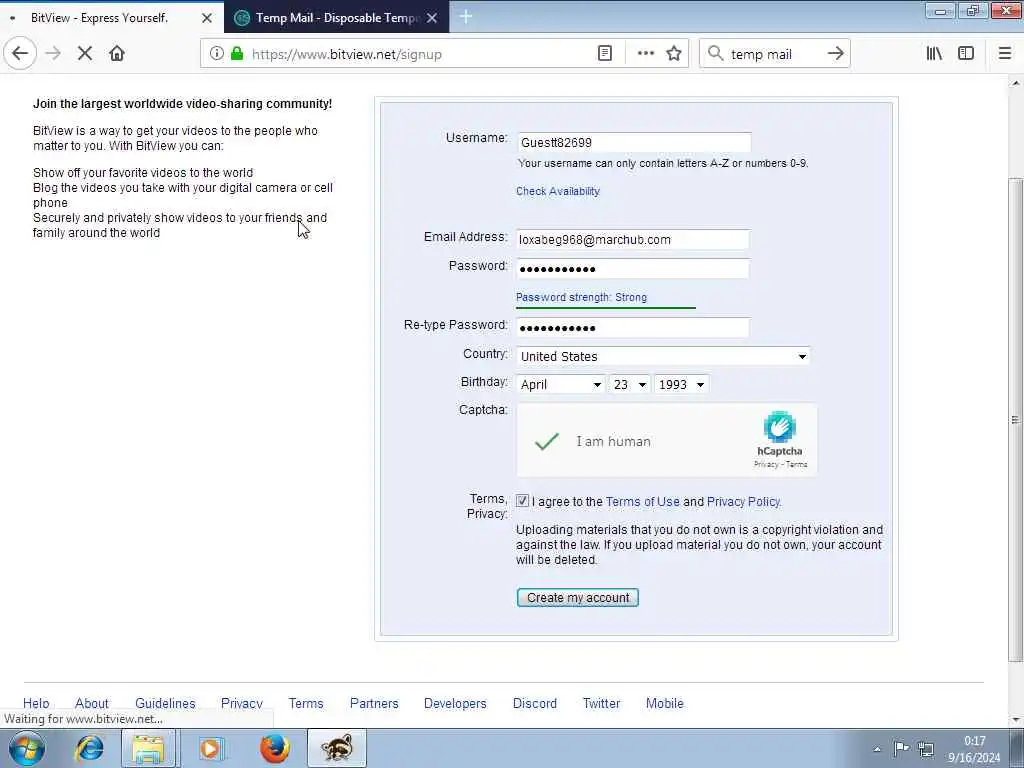
Task: Open the Terms footer link
Action: coord(306,703)
